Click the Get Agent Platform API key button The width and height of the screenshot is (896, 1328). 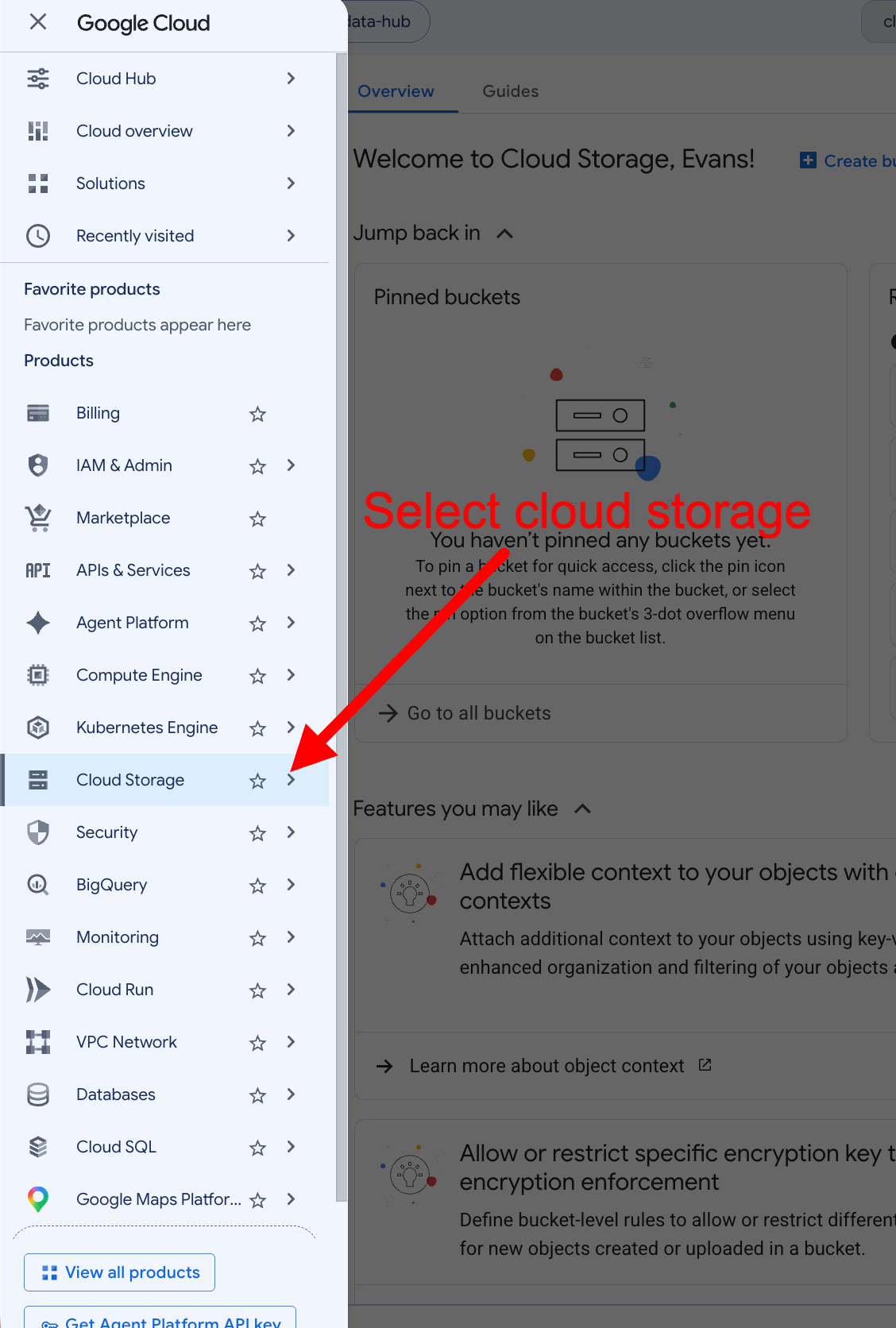point(160,1317)
